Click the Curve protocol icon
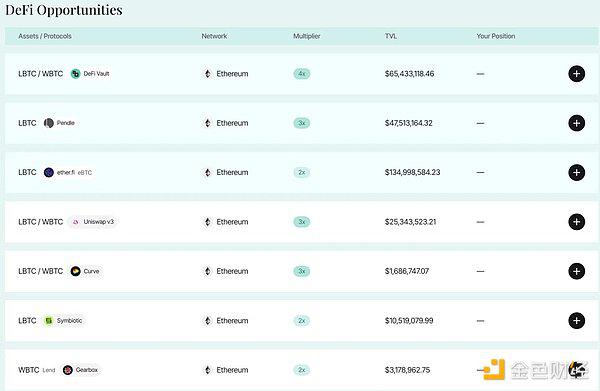This screenshot has height=391, width=600. pyautogui.click(x=75, y=271)
